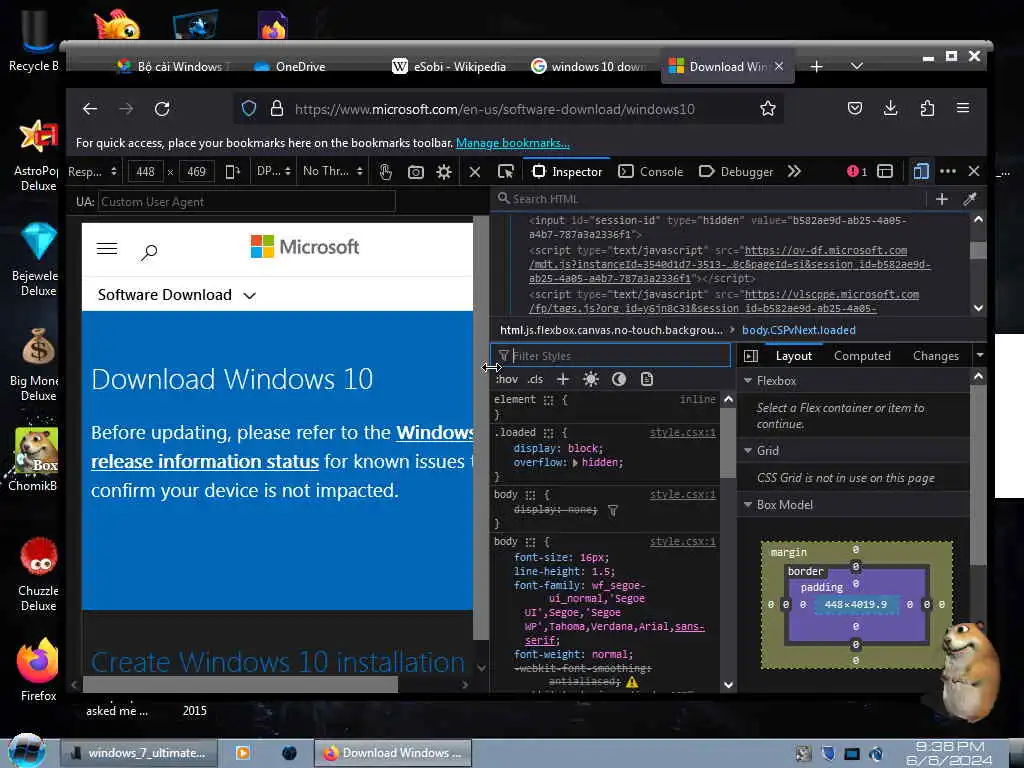Open release information status link
The image size is (1024, 768).
pos(205,462)
